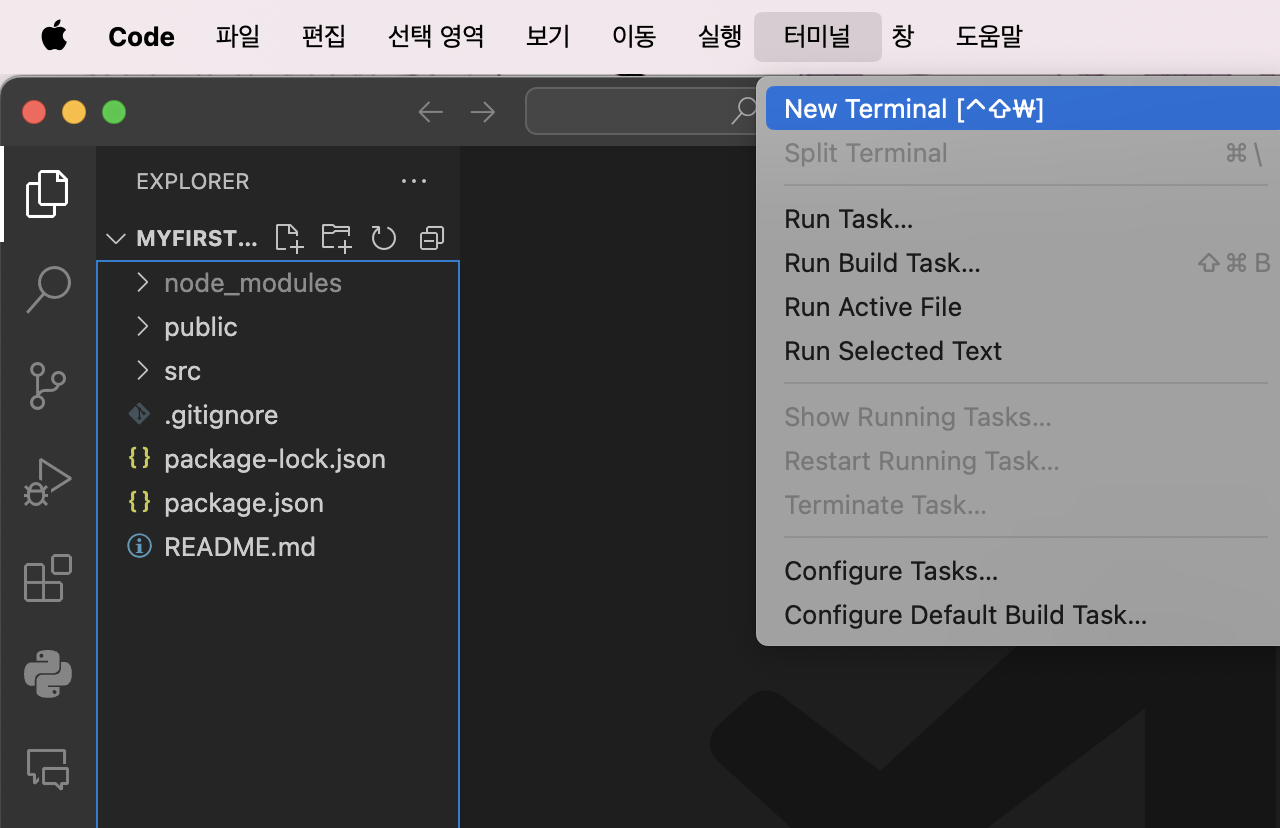
Task: Open the 창 menu
Action: (903, 37)
